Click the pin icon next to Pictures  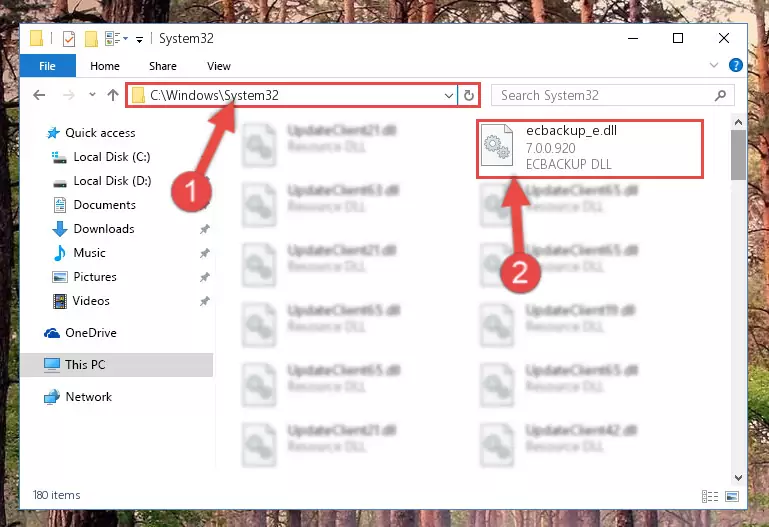[205, 277]
